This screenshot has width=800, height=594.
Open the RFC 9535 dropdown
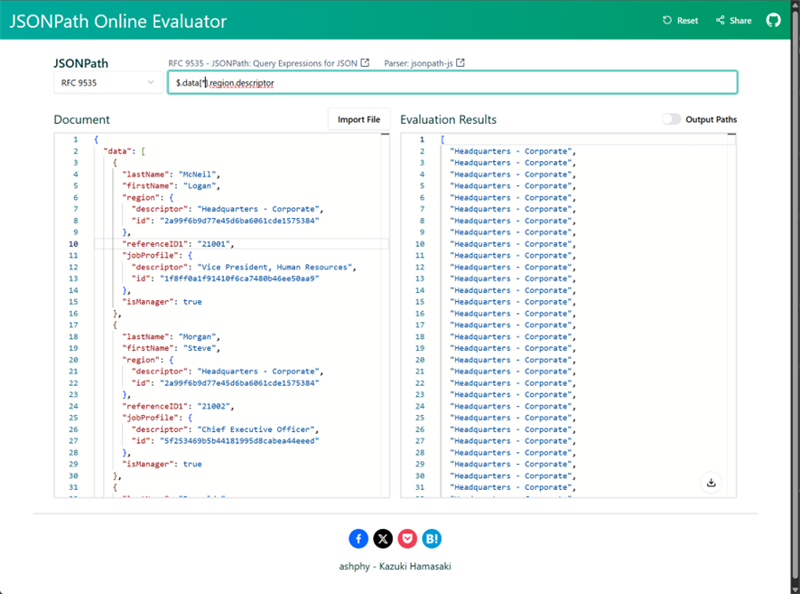tap(108, 83)
